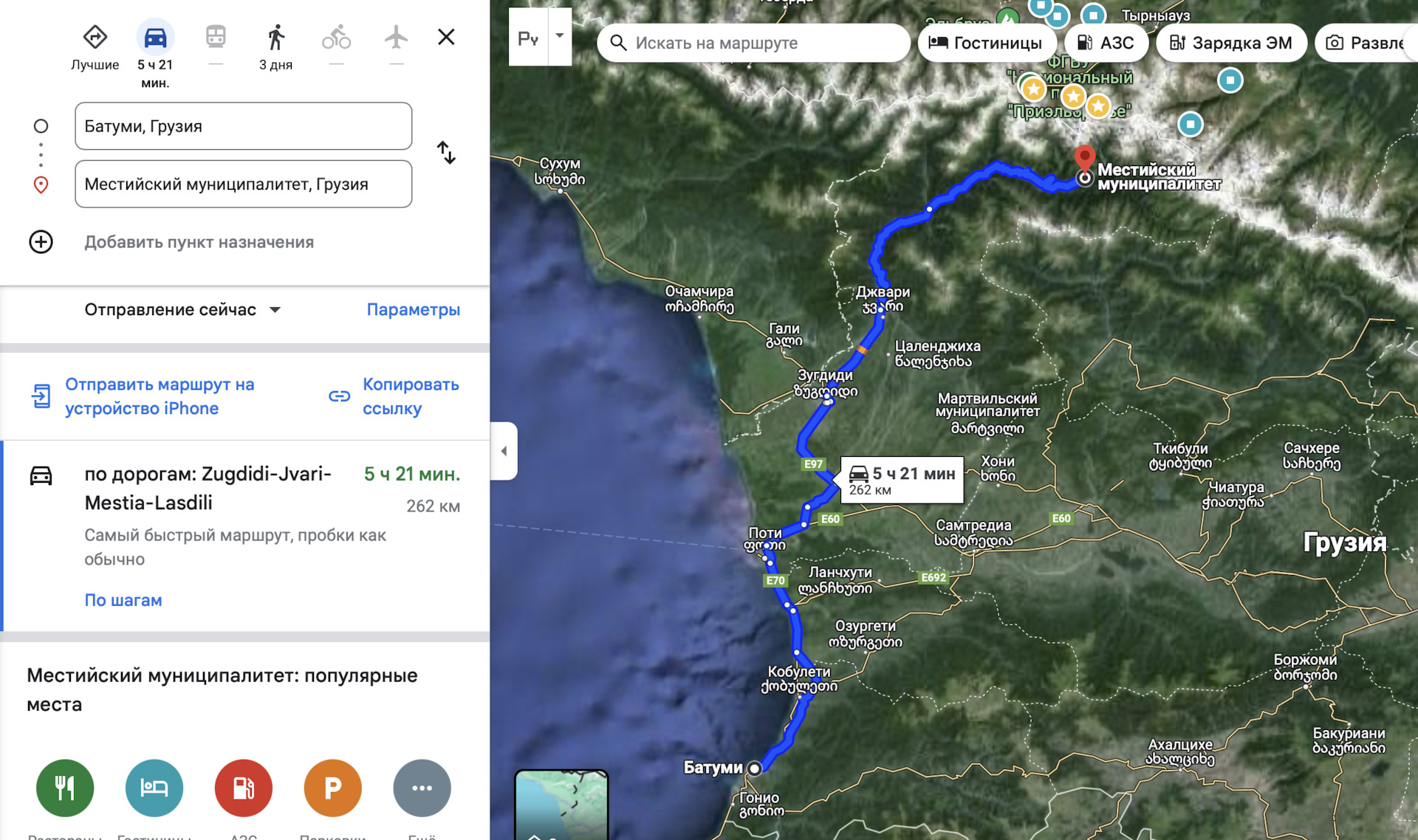This screenshot has width=1418, height=840.
Task: Click the add destination plus icon
Action: (41, 242)
